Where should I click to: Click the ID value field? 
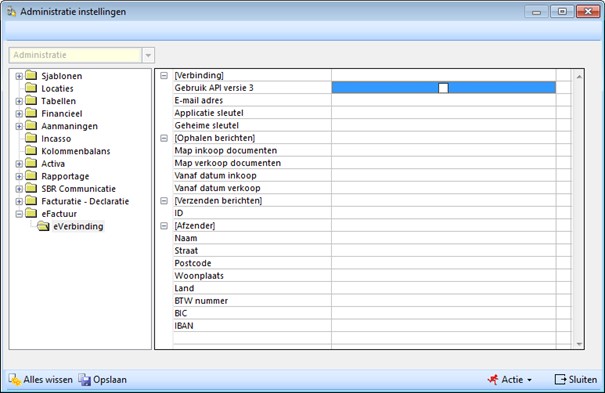click(444, 213)
